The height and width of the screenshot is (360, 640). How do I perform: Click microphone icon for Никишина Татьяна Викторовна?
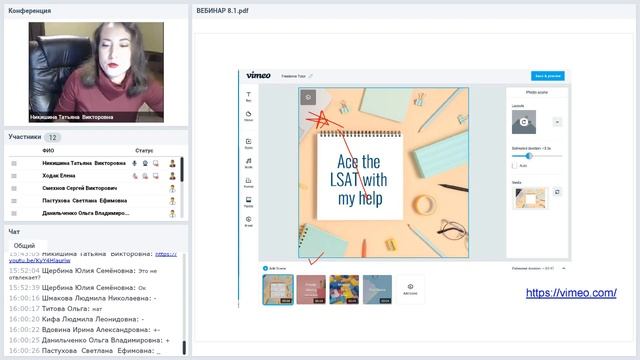(134, 163)
